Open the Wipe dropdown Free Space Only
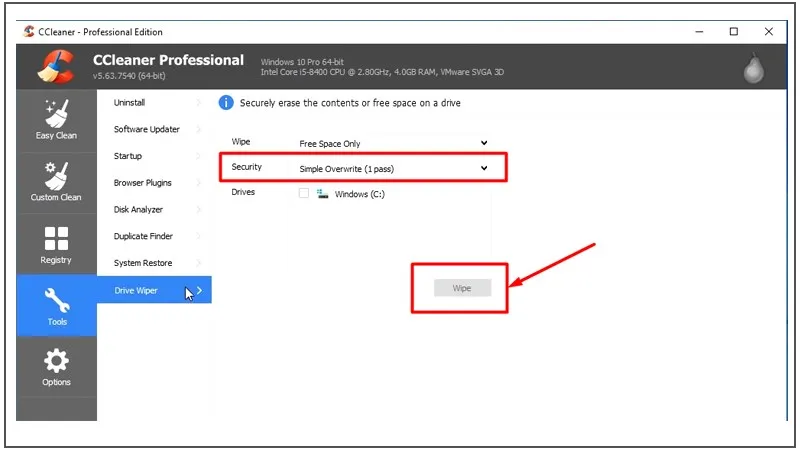This screenshot has width=800, height=450. (x=393, y=144)
